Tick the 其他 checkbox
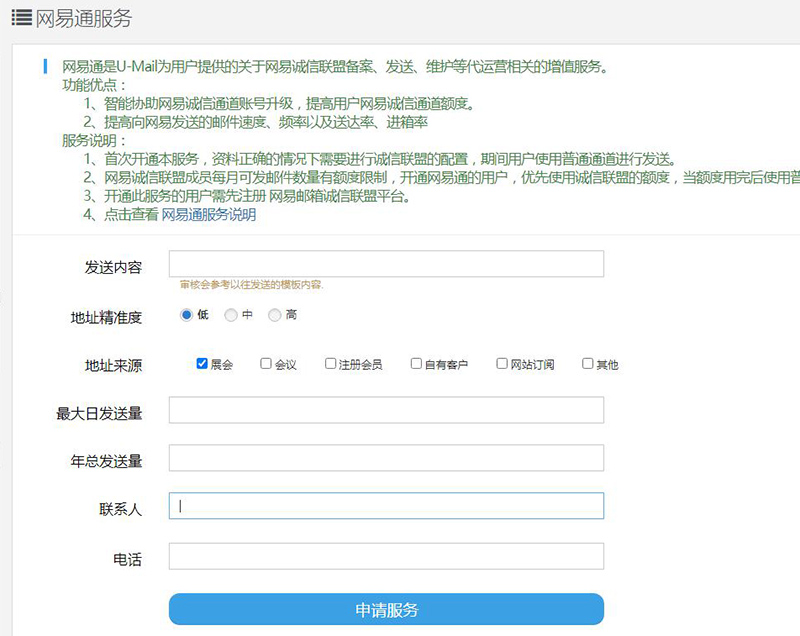Image resolution: width=800 pixels, height=636 pixels. tap(588, 364)
